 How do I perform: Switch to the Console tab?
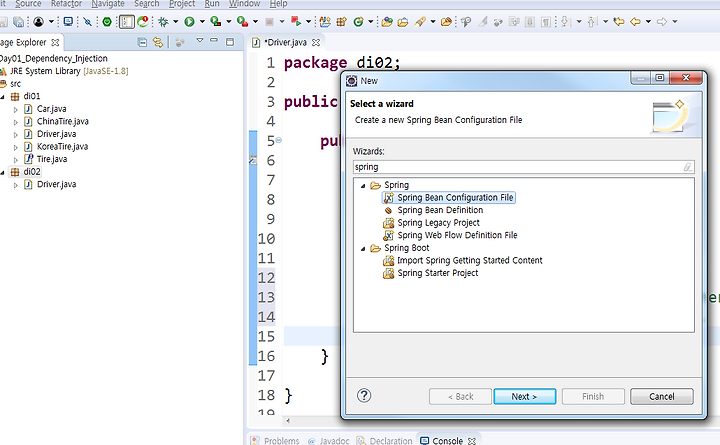(448, 440)
